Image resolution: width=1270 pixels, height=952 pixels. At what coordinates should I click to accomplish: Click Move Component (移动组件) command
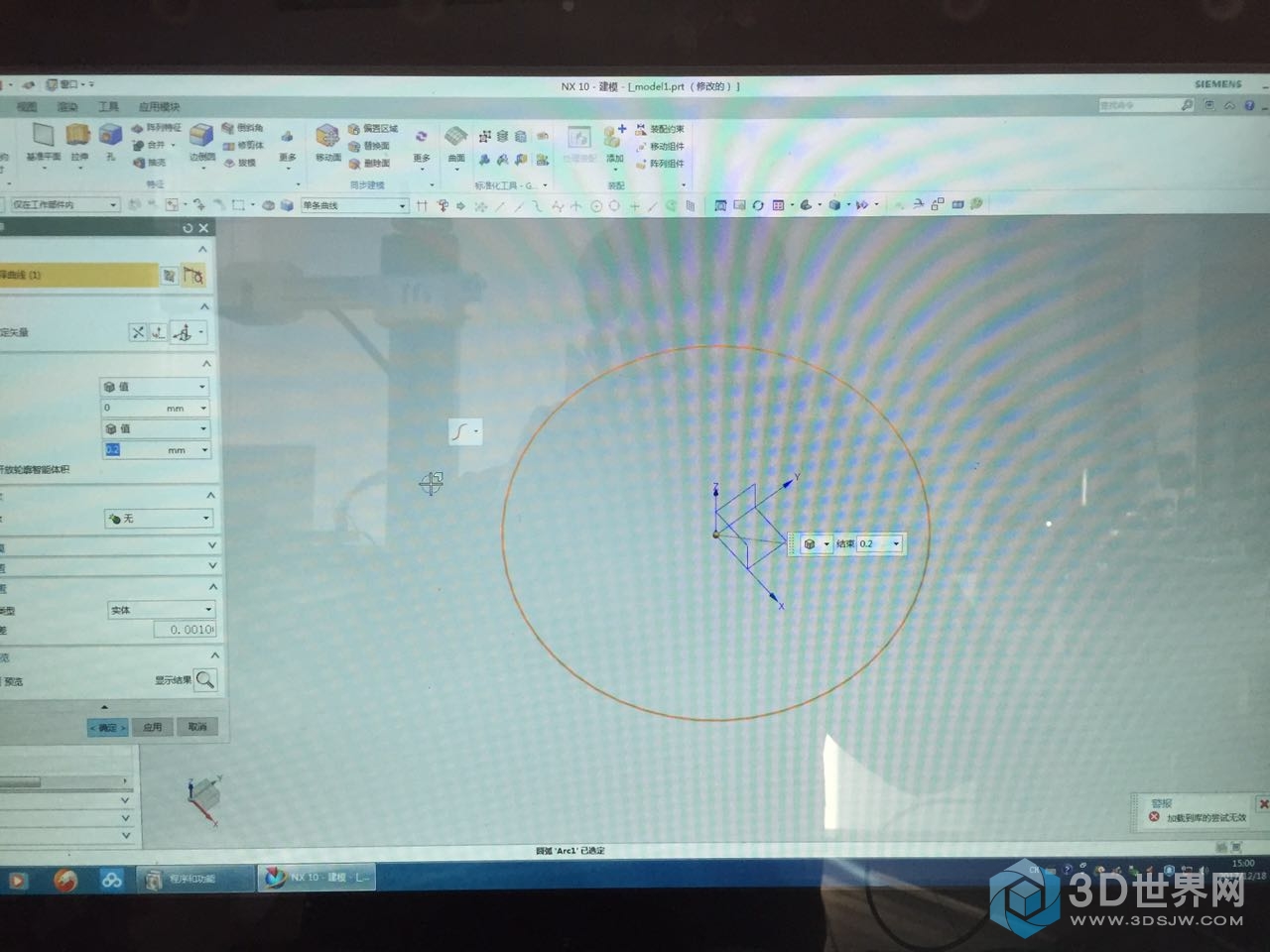point(660,147)
